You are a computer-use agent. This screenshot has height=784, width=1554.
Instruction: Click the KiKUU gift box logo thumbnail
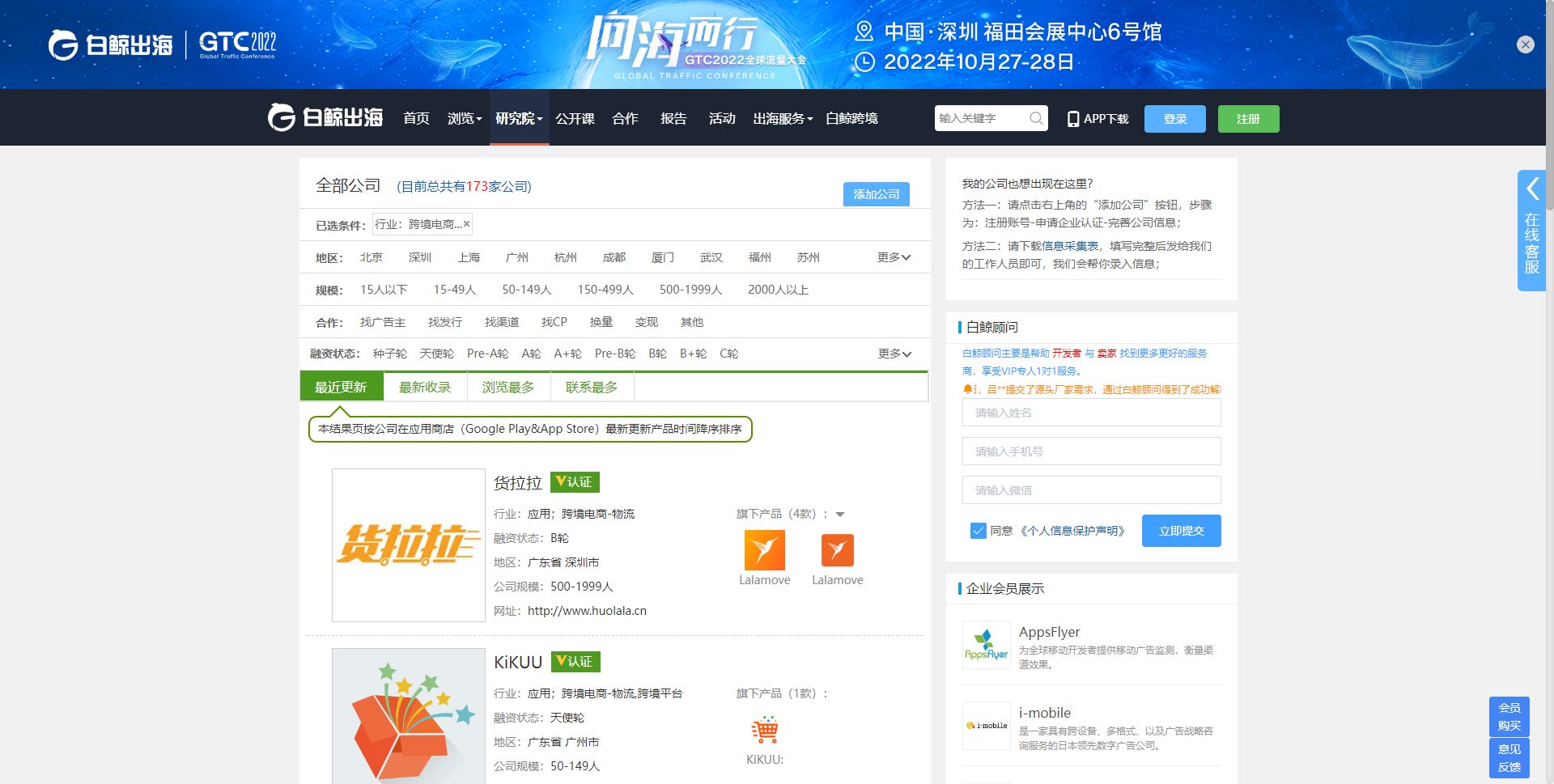[409, 716]
